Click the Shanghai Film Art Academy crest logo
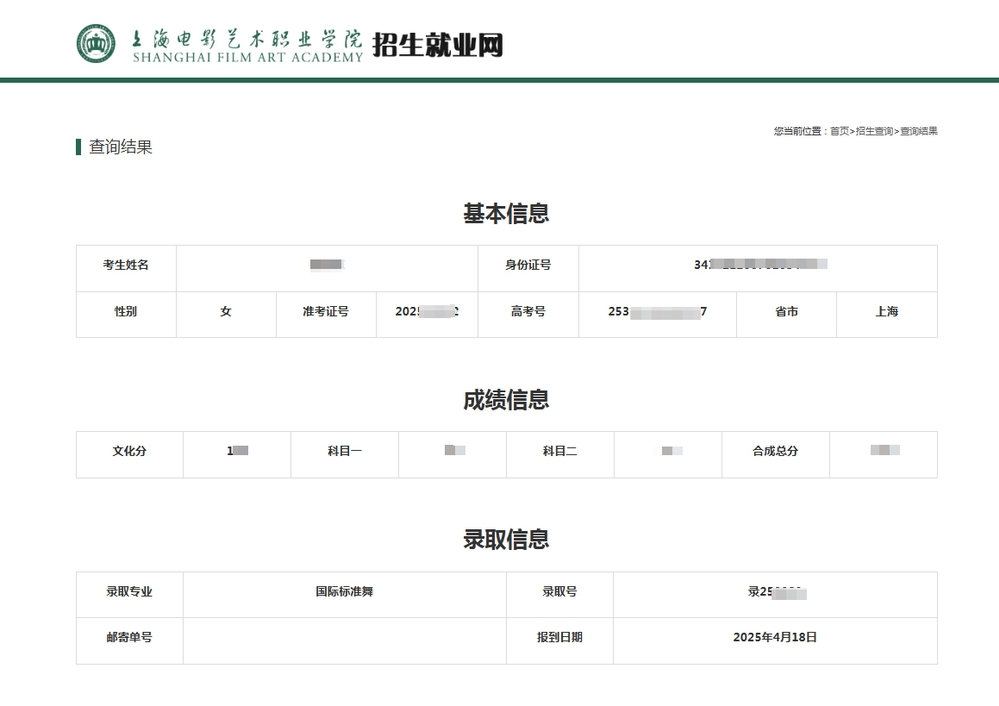Image resolution: width=999 pixels, height=706 pixels. pos(96,43)
